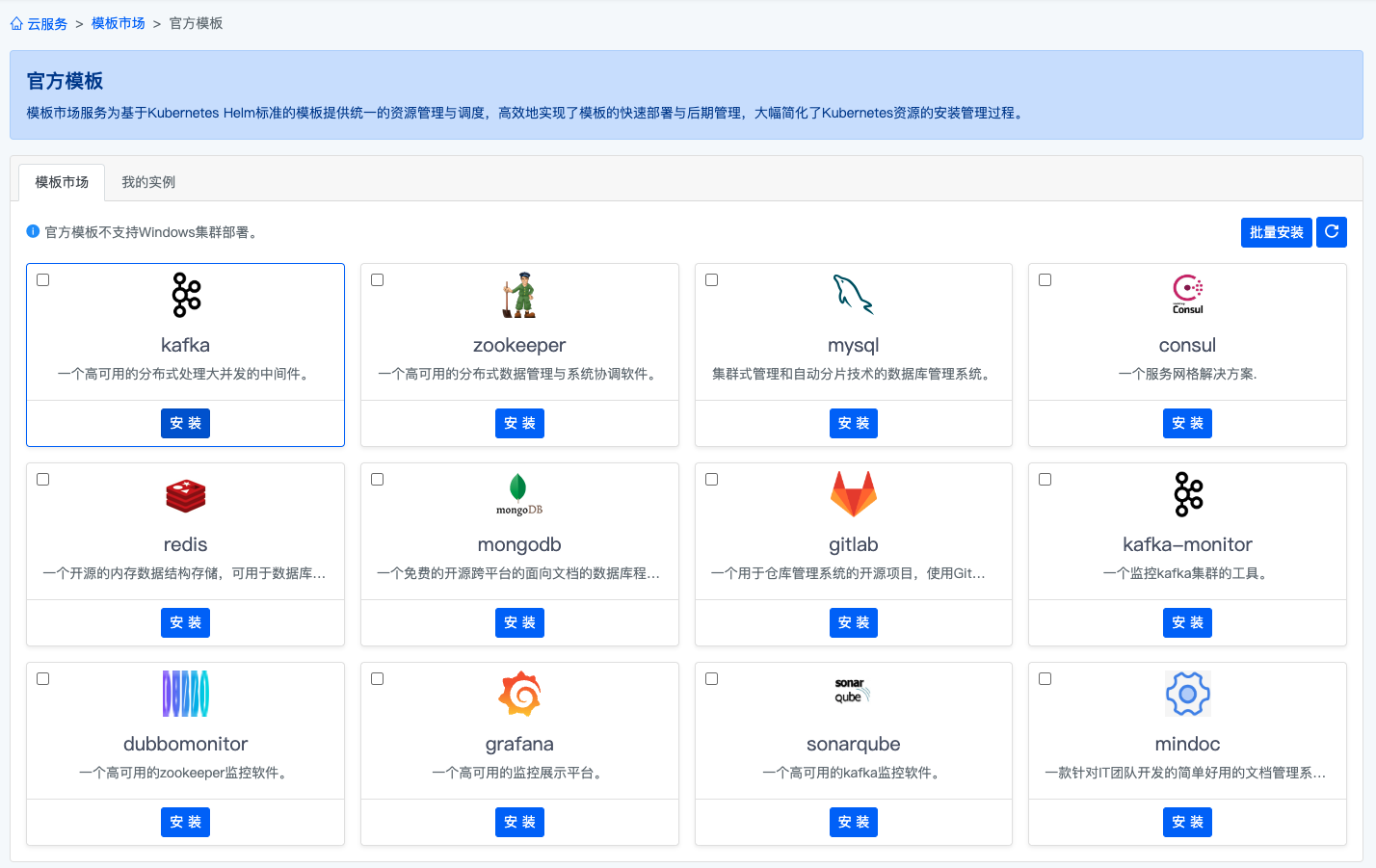Viewport: 1376px width, 868px height.
Task: Check the sonarqube template checkbox
Action: [x=711, y=678]
